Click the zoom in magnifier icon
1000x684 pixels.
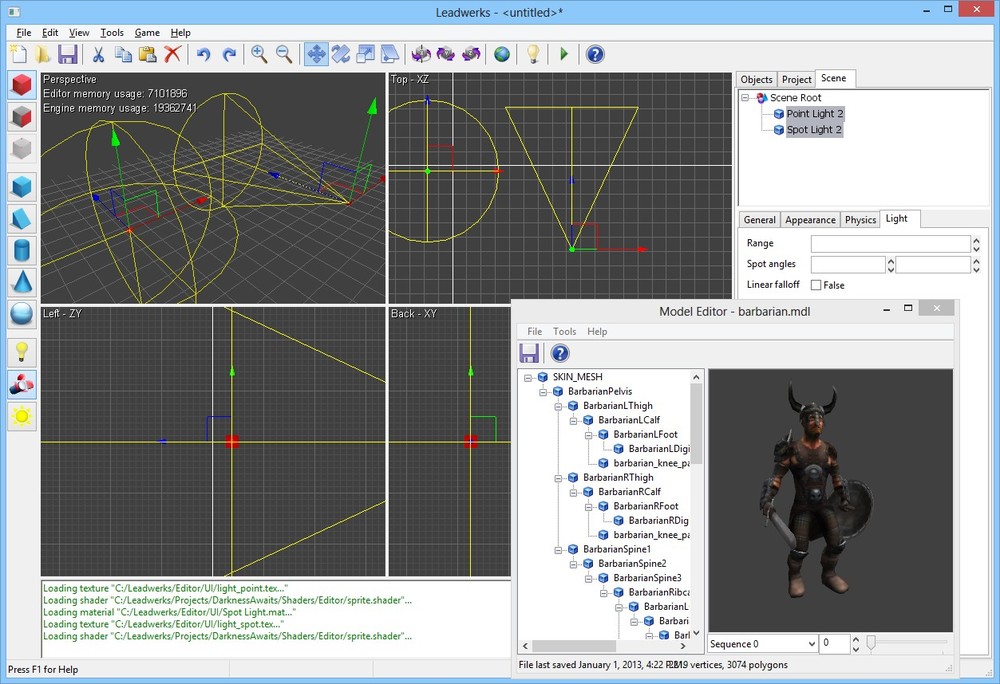[259, 54]
